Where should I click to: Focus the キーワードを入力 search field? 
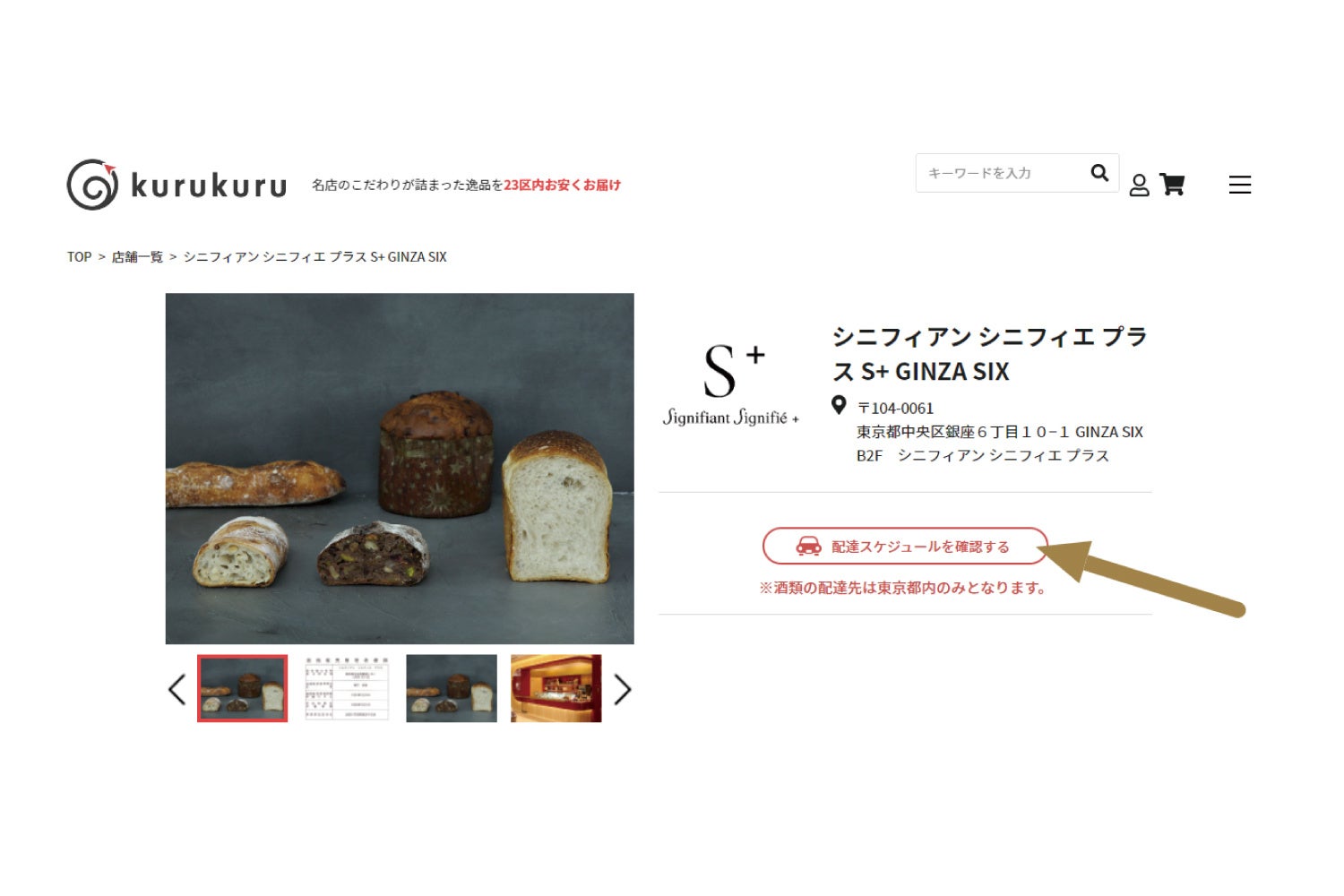[x=1003, y=173]
